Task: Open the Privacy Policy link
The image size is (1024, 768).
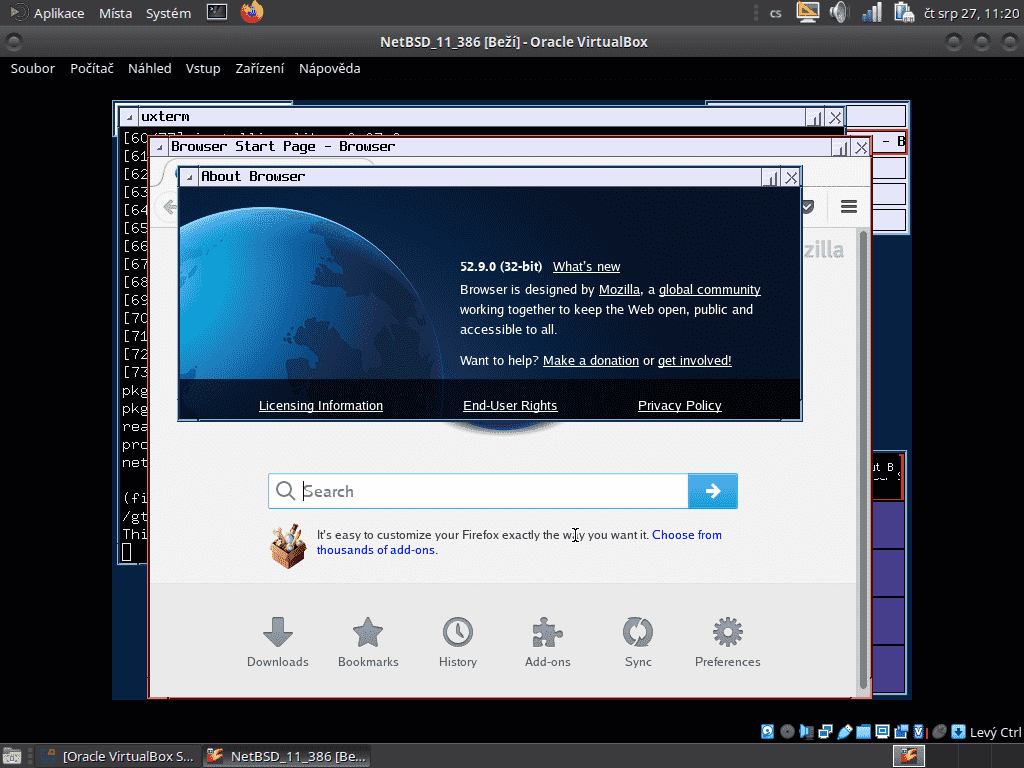Action: click(679, 406)
